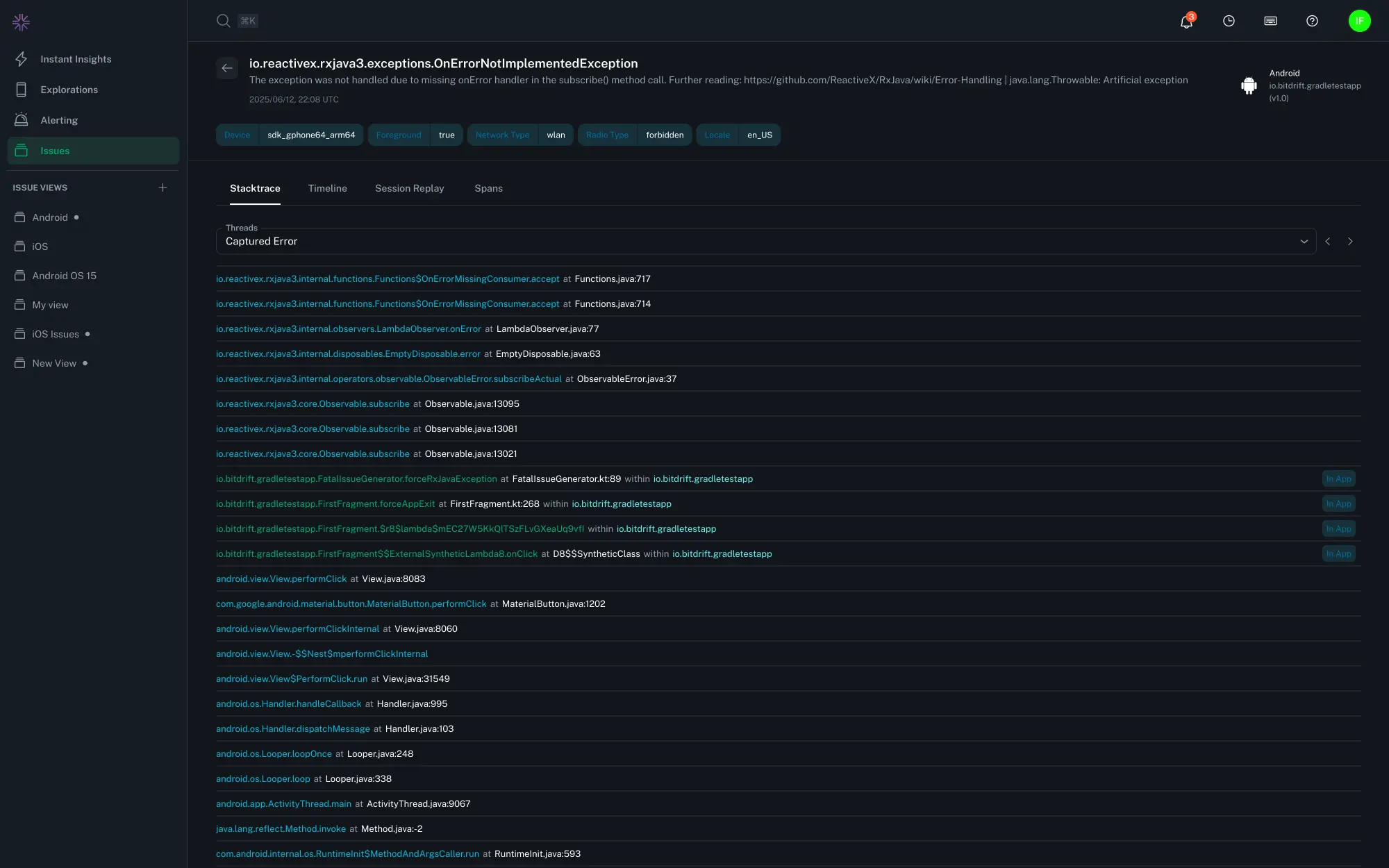Click the back arrow near the exception title

(227, 68)
